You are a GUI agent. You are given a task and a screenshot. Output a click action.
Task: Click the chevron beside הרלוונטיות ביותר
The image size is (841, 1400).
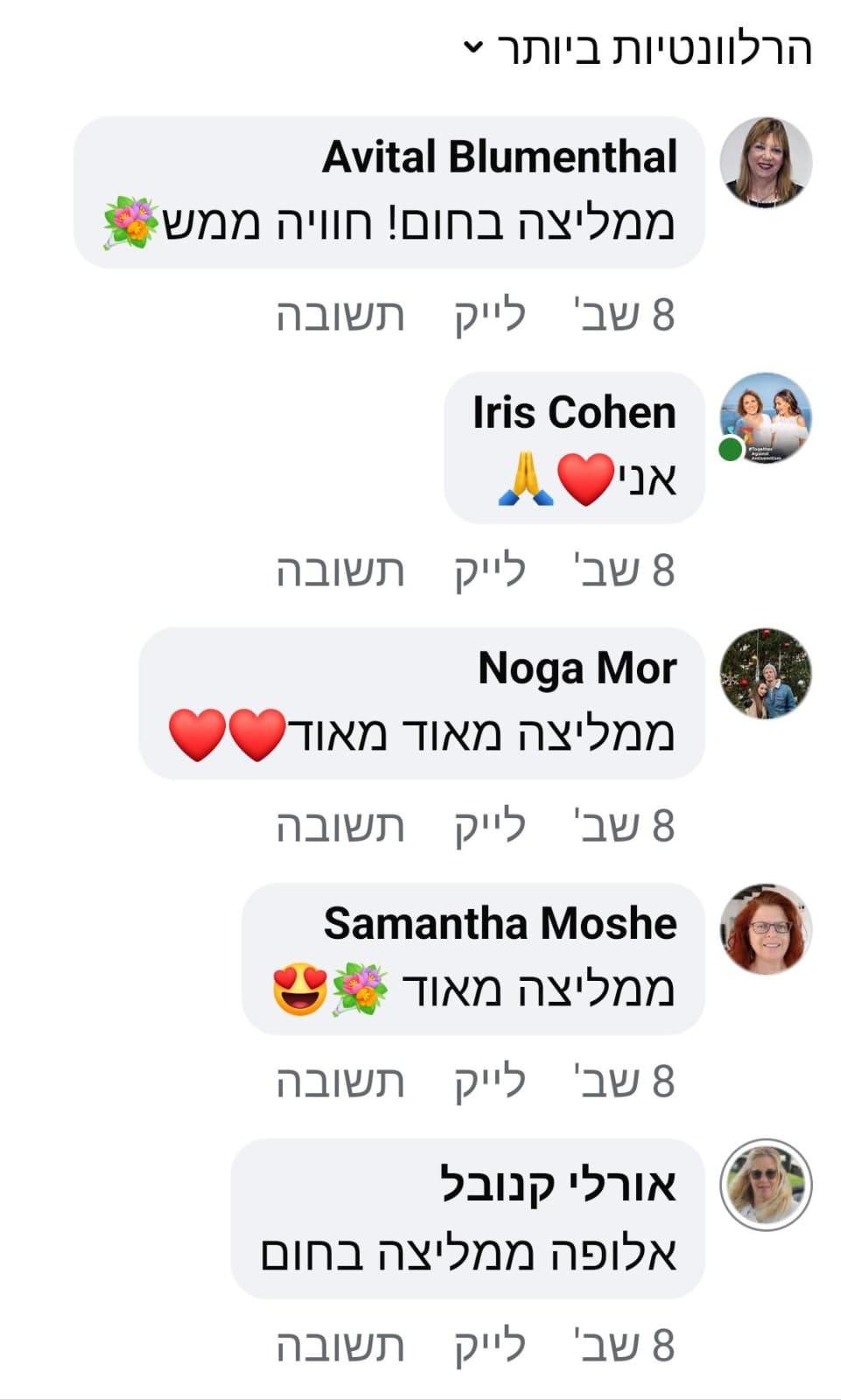pyautogui.click(x=473, y=46)
